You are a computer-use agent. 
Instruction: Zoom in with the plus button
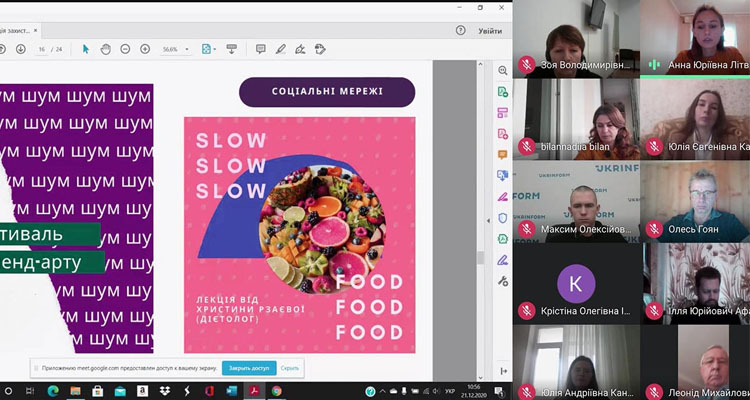click(x=145, y=49)
